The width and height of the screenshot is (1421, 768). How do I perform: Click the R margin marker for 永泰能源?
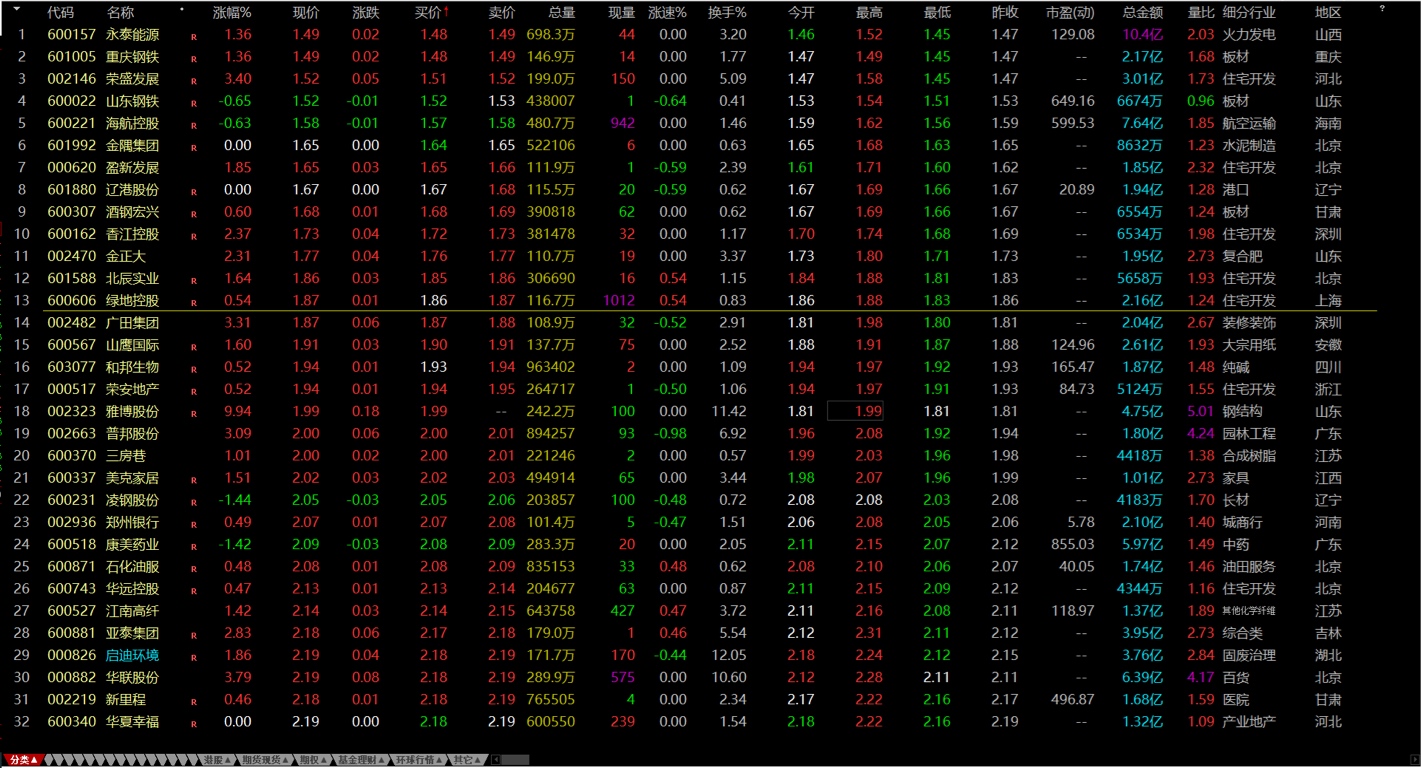pyautogui.click(x=194, y=36)
